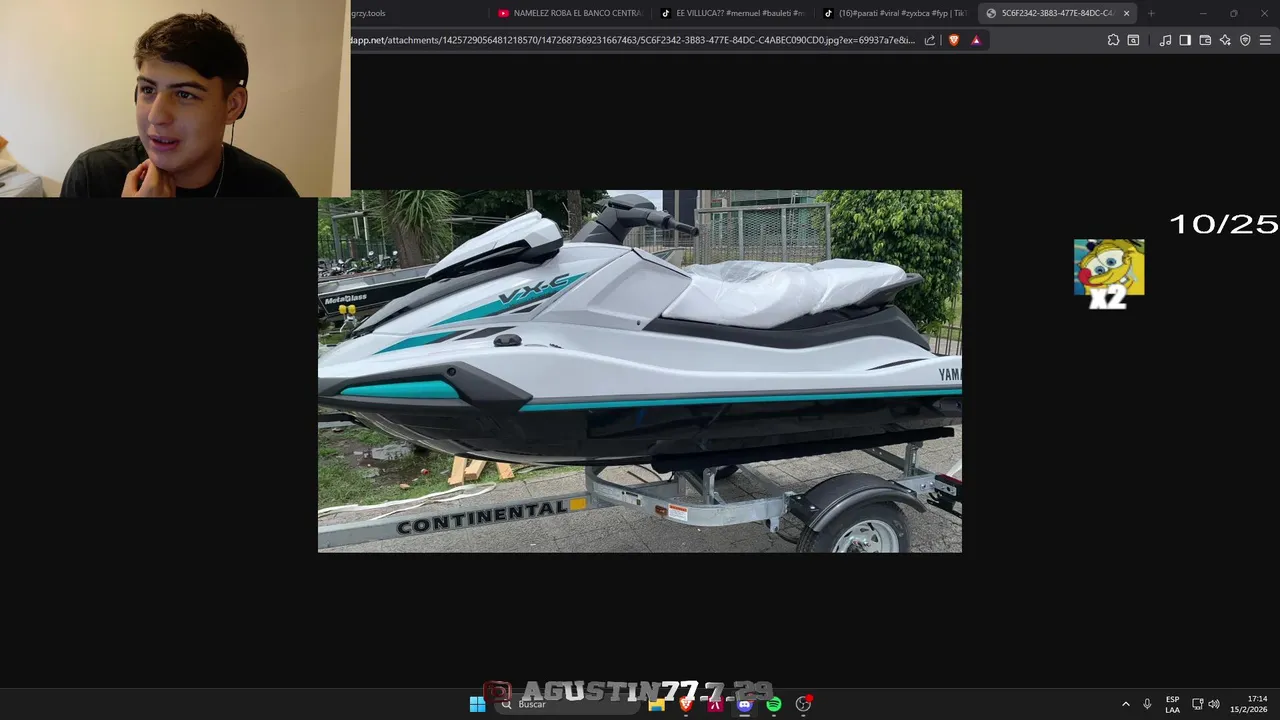Screen dimensions: 1280x720
Task: Open the Windows Start menu
Action: point(478,704)
